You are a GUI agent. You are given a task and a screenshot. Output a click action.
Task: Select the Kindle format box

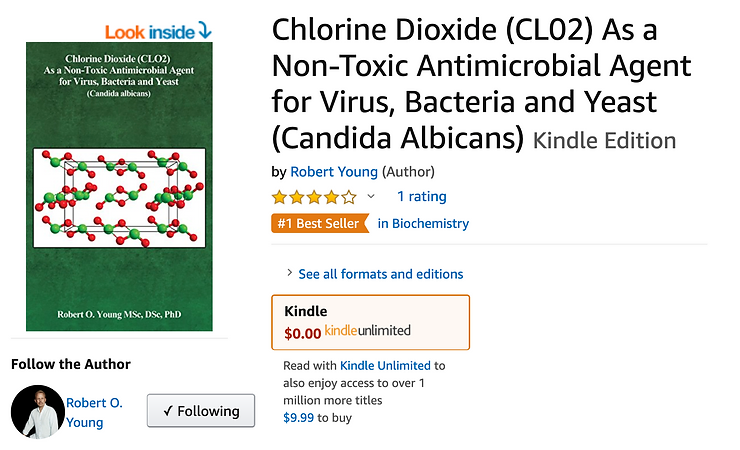(x=370, y=321)
